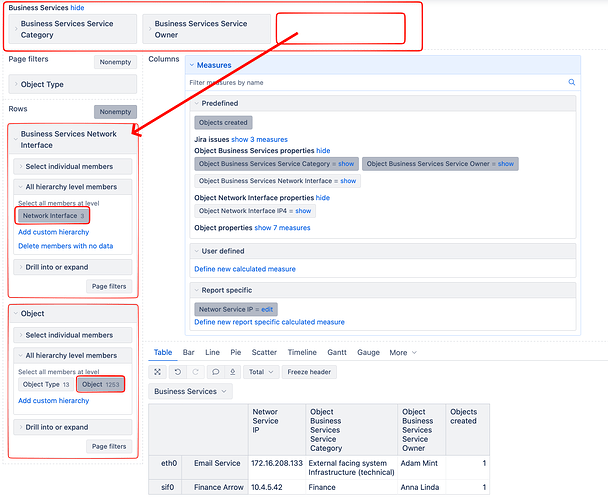Switch to the Gauge tab
The height and width of the screenshot is (500, 608).
pyautogui.click(x=368, y=353)
